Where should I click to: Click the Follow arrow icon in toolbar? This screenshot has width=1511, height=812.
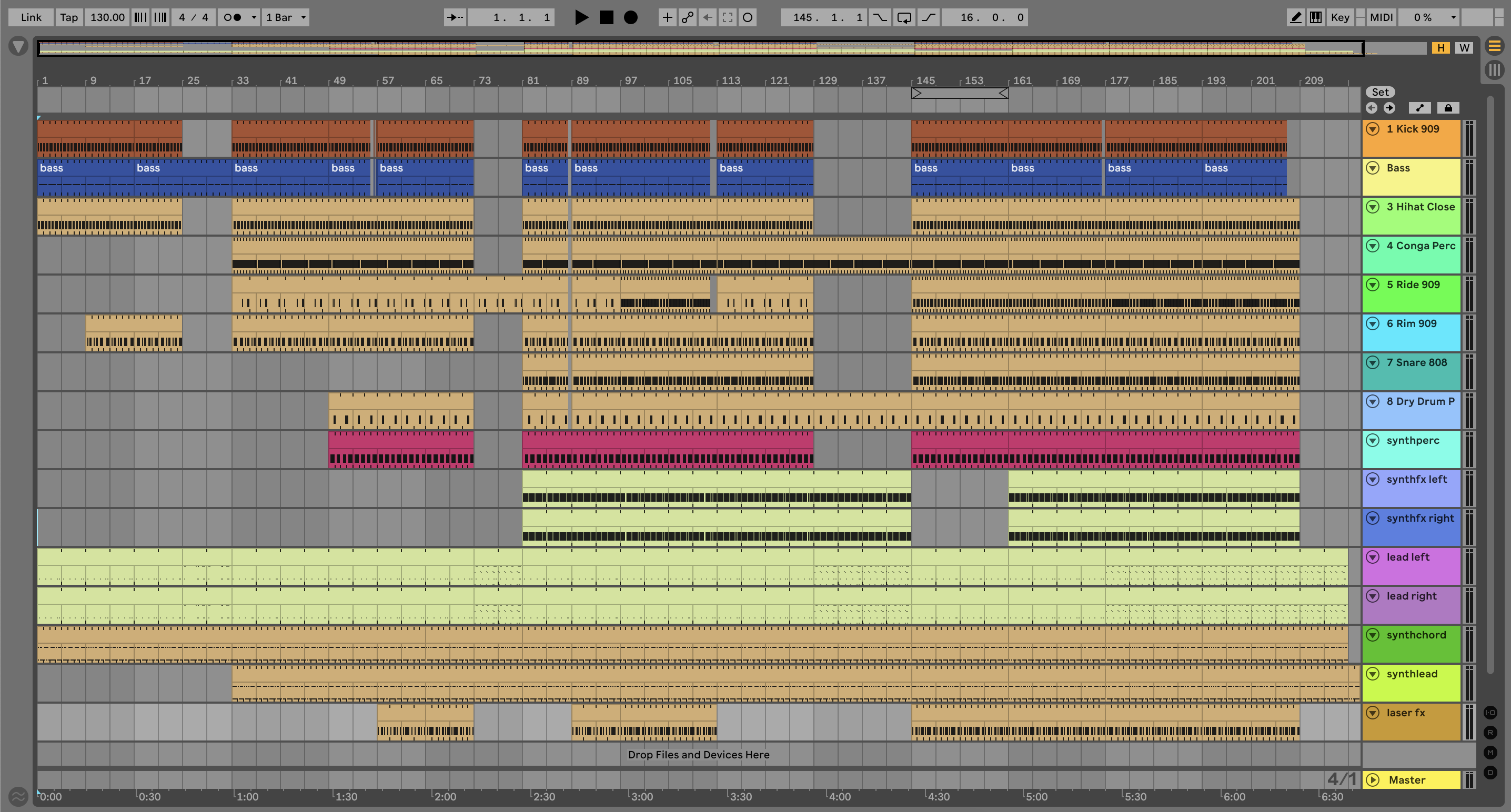click(455, 17)
